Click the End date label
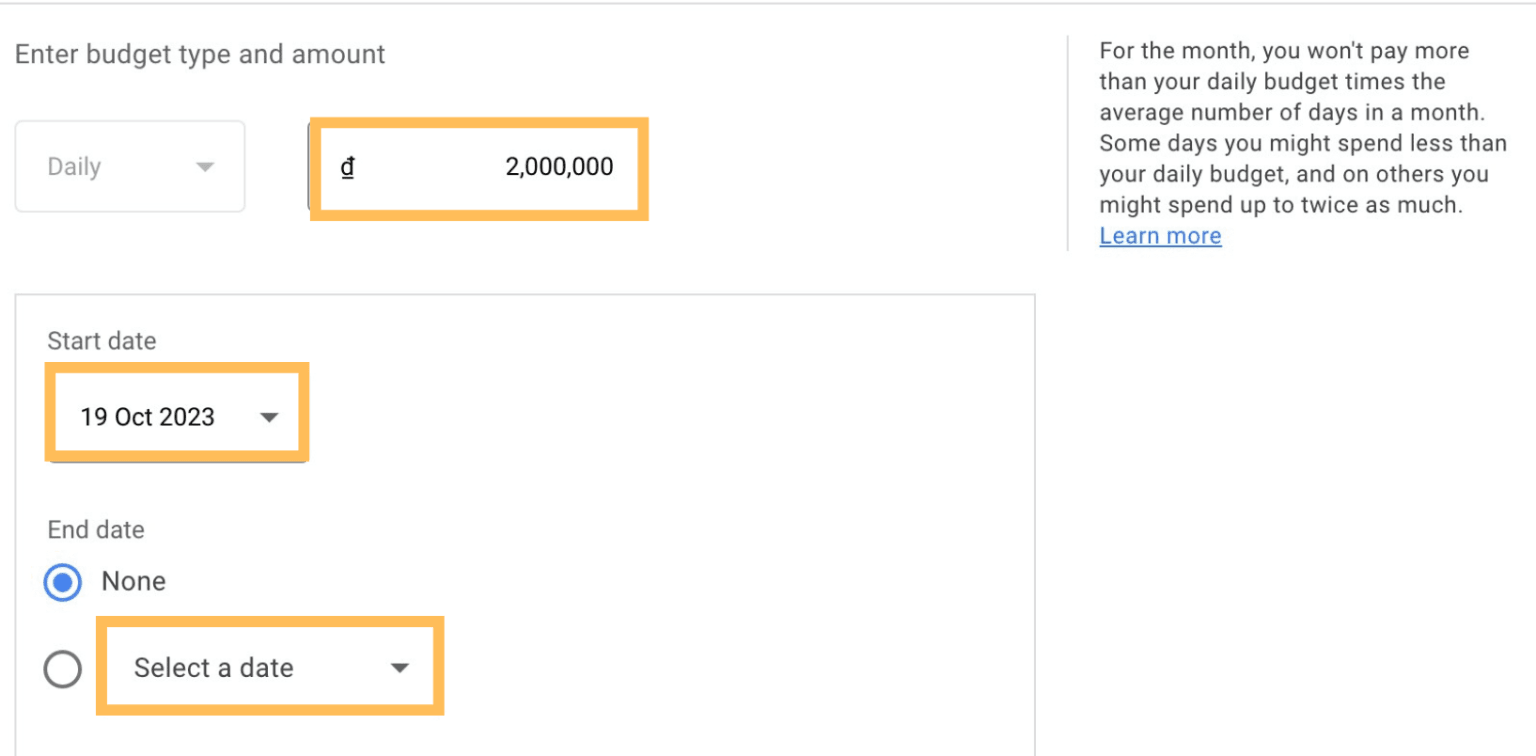 96,530
